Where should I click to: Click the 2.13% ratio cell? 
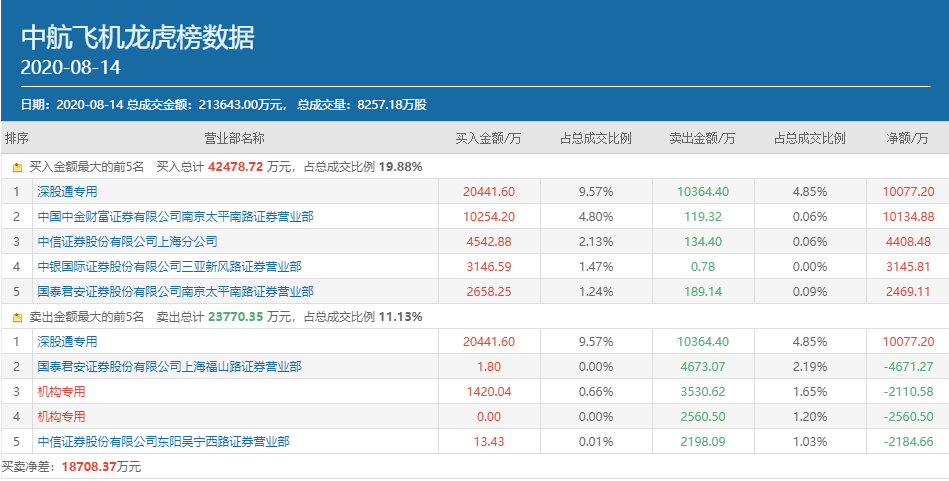pyautogui.click(x=596, y=242)
